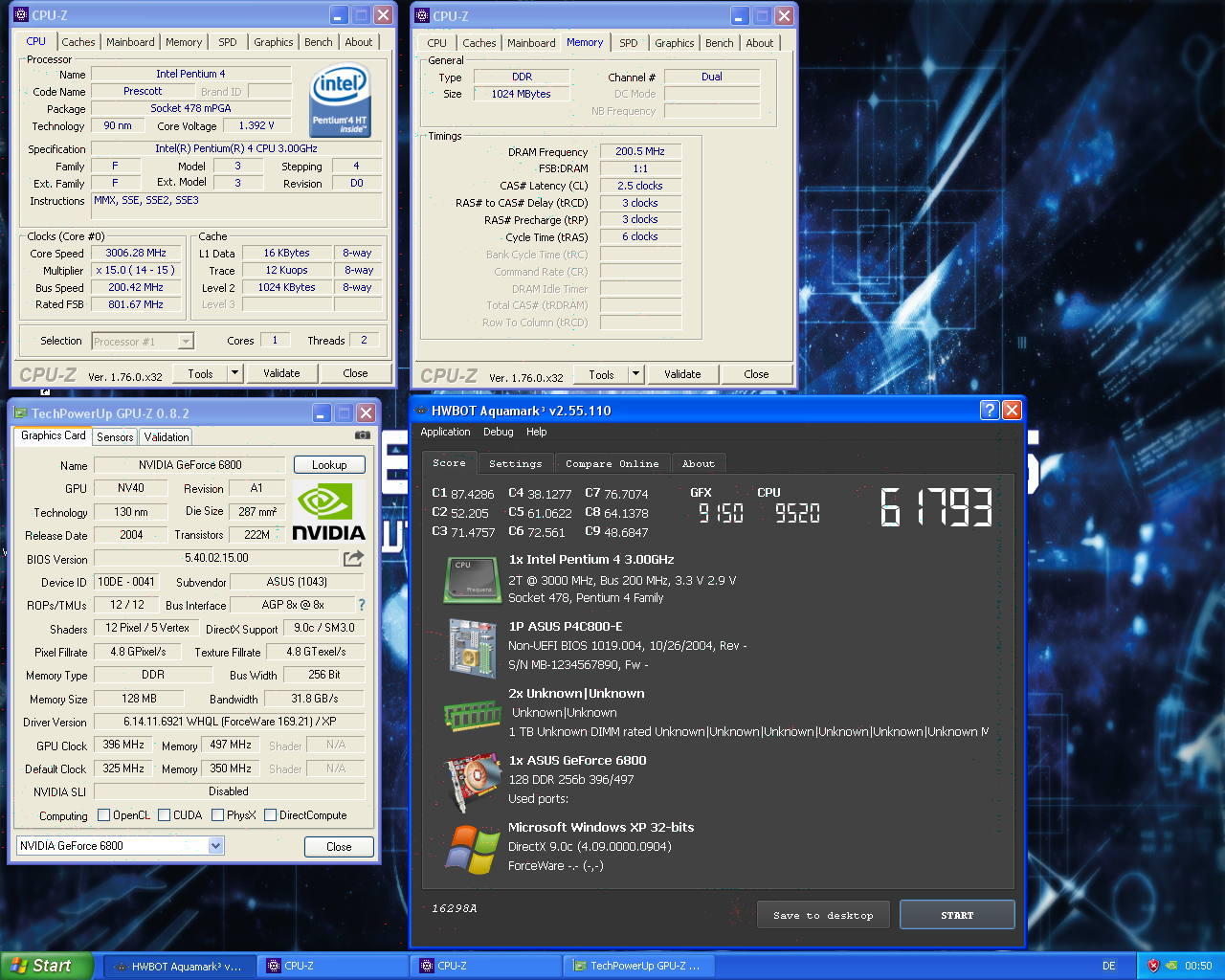Click the Bus Interface question mark icon

click(362, 605)
